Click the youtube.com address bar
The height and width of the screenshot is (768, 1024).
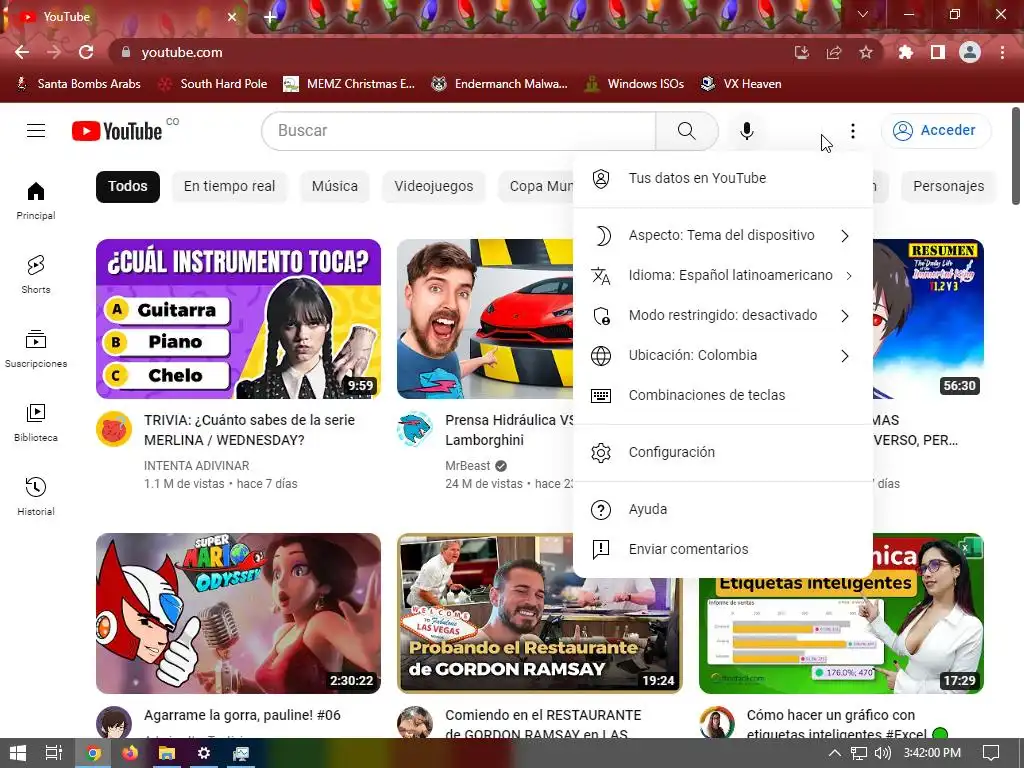[x=451, y=52]
